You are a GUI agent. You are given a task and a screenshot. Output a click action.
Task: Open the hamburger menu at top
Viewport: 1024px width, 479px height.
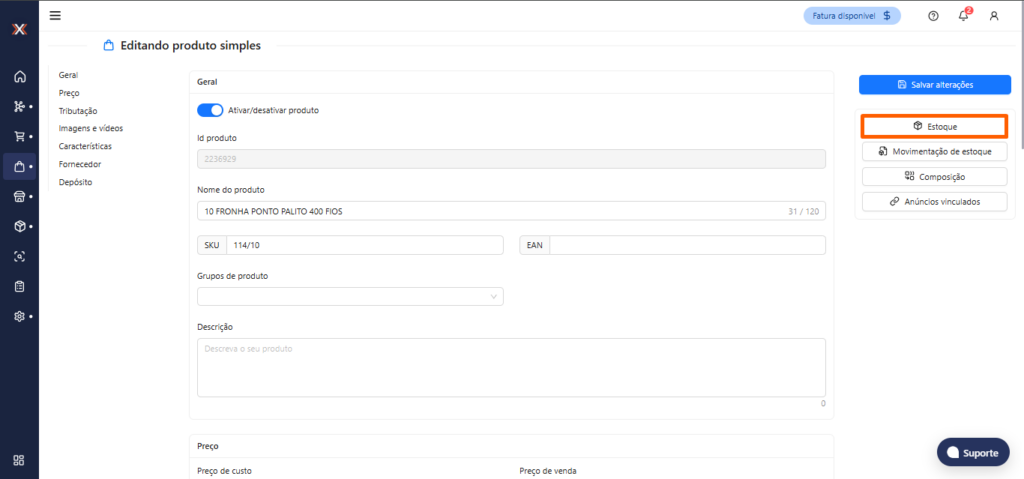(x=55, y=15)
